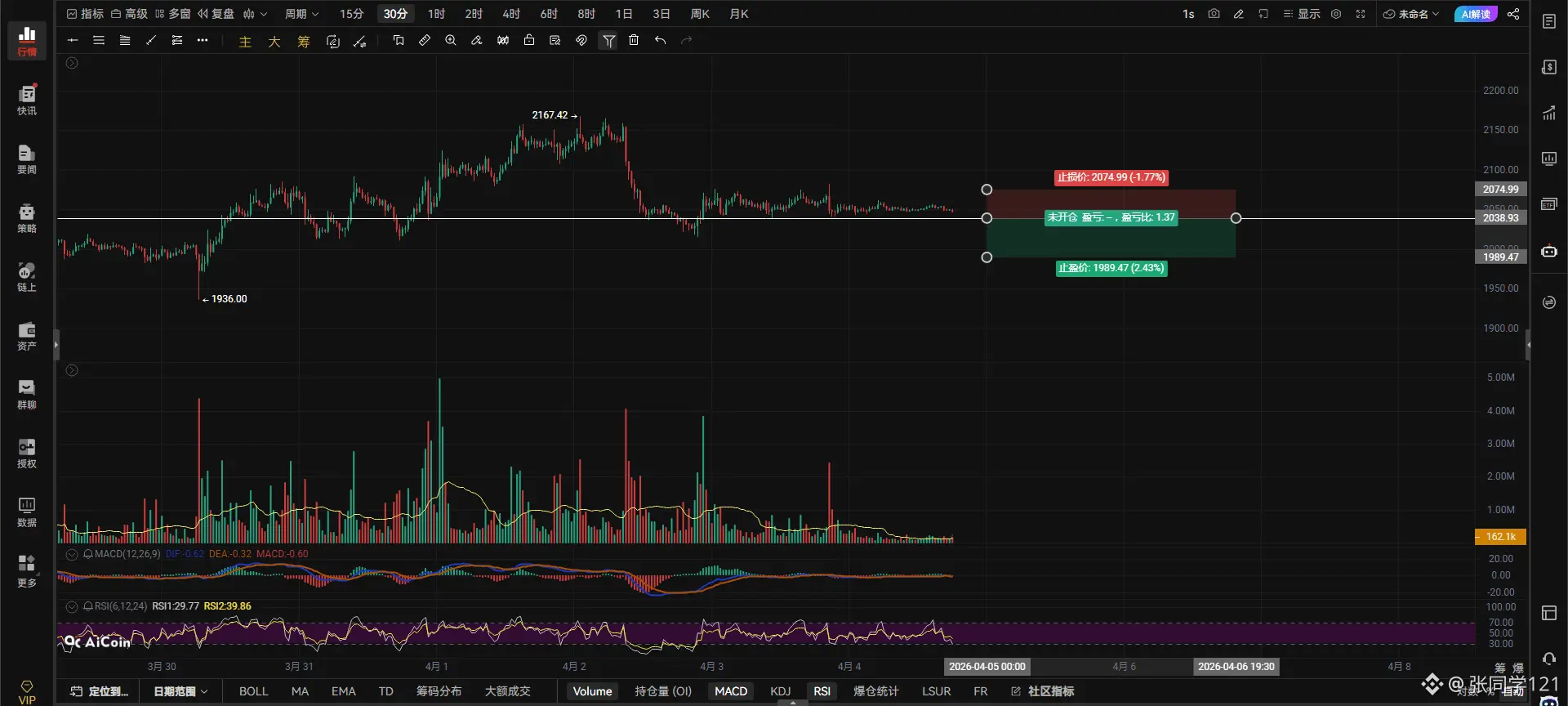1568x706 pixels.
Task: Click the stop-loss 2074.99 handle circle
Action: [x=987, y=190]
